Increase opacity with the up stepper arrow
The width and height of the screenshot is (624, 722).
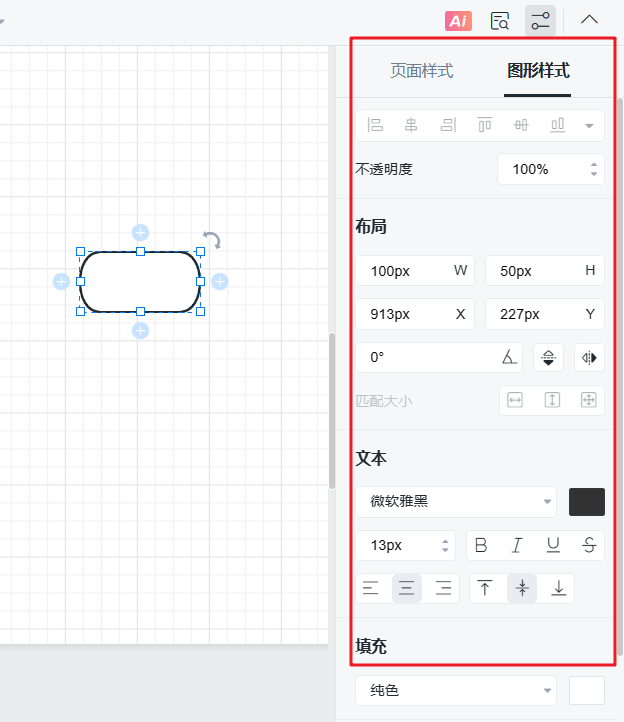tap(594, 165)
